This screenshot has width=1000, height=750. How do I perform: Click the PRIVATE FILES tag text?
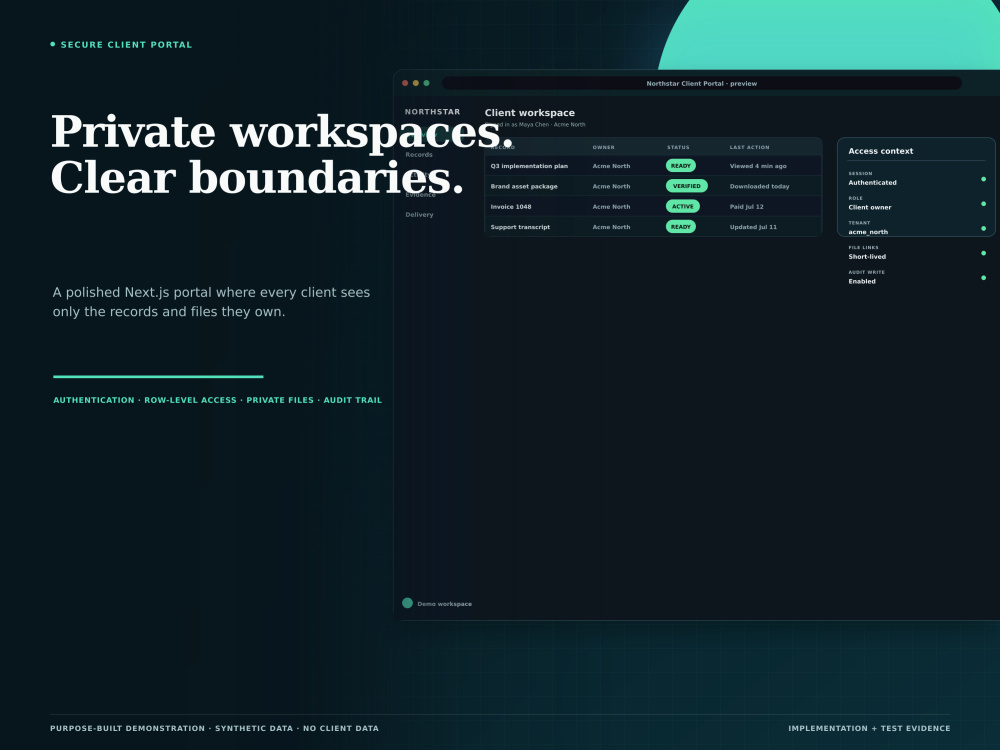280,400
